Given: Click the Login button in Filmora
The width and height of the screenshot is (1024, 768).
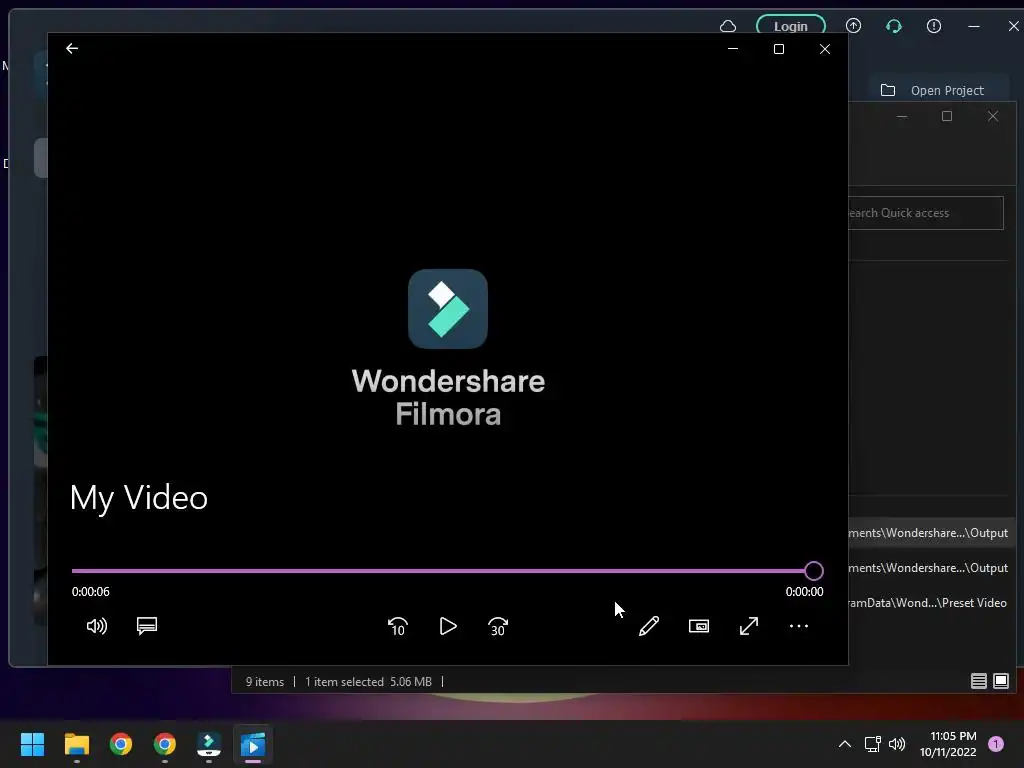Looking at the screenshot, I should coord(791,26).
